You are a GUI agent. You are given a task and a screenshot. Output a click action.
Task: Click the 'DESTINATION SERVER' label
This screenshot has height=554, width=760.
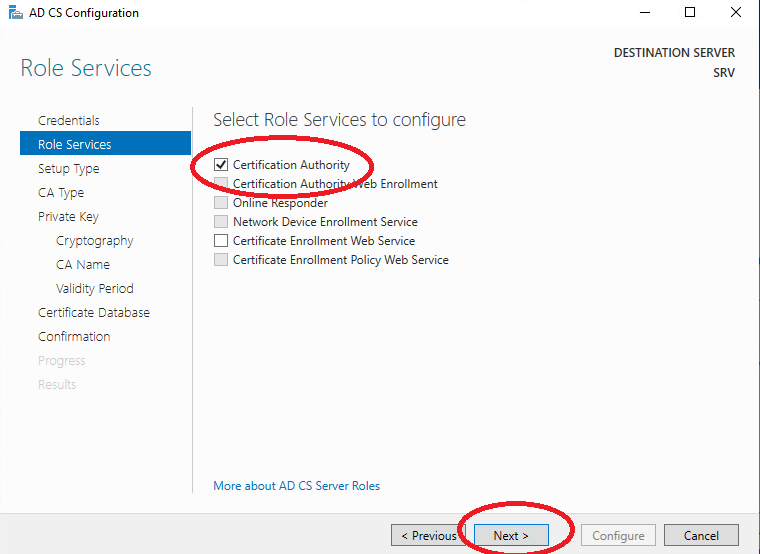[674, 52]
